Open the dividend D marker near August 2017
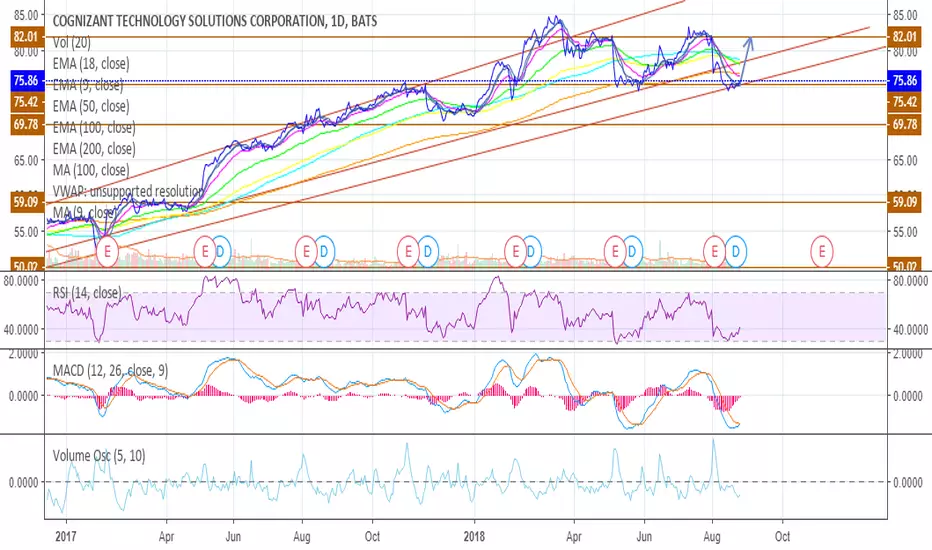 tap(323, 252)
